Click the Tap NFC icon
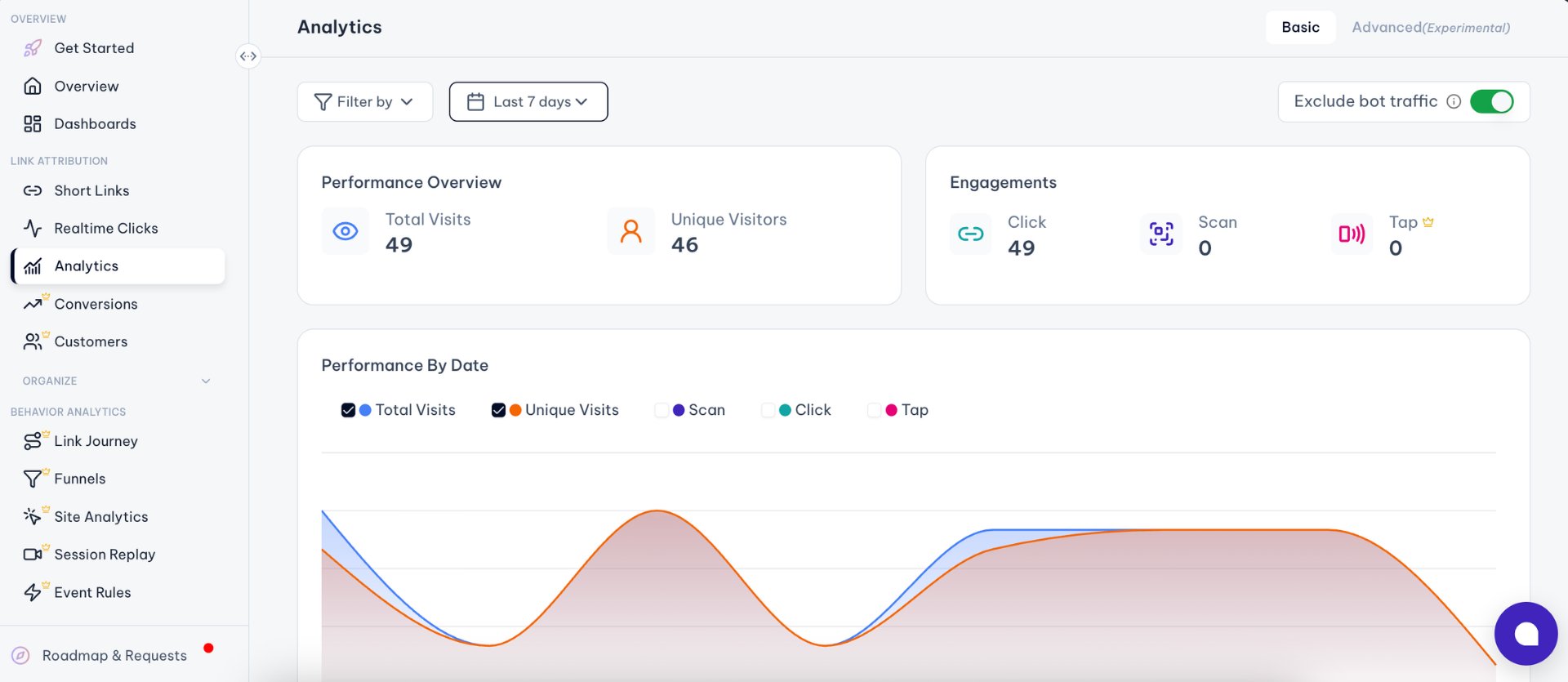This screenshot has height=682, width=1568. pos(1352,234)
